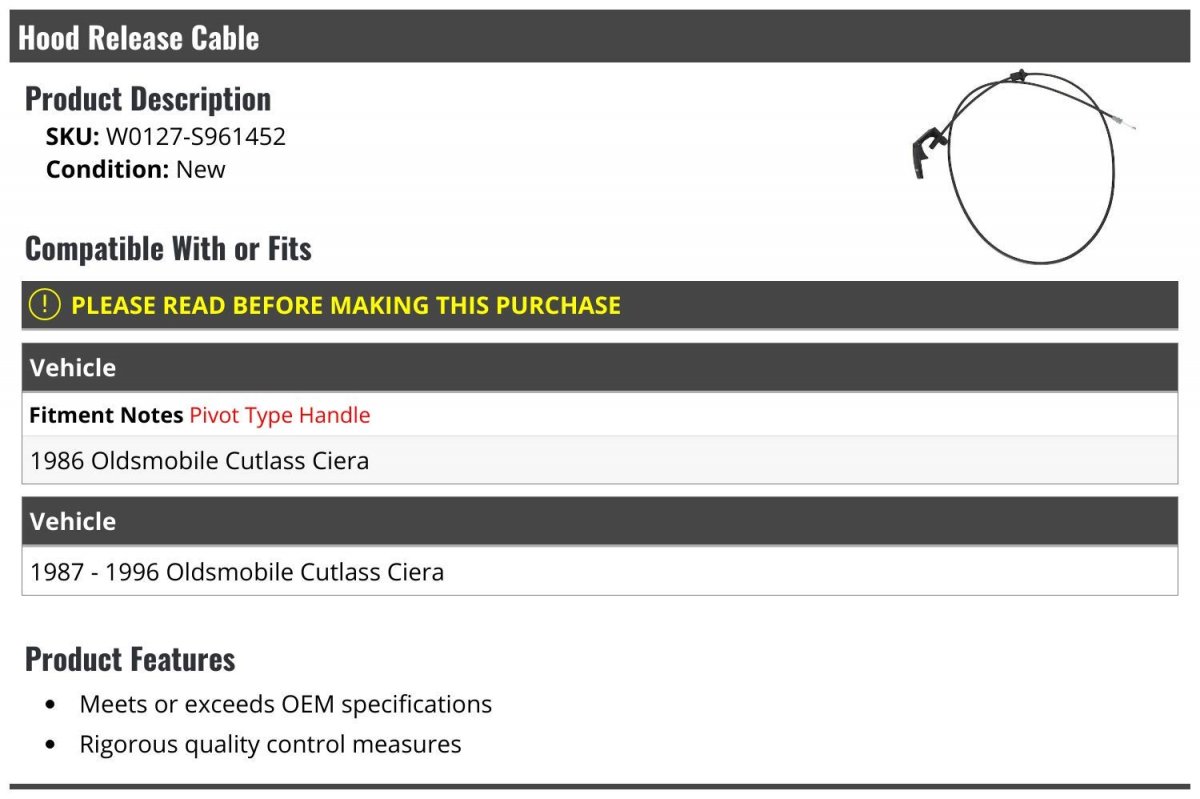Select Meets or exceeds OEM specifications bullet
This screenshot has width=1200, height=799.
tap(286, 704)
